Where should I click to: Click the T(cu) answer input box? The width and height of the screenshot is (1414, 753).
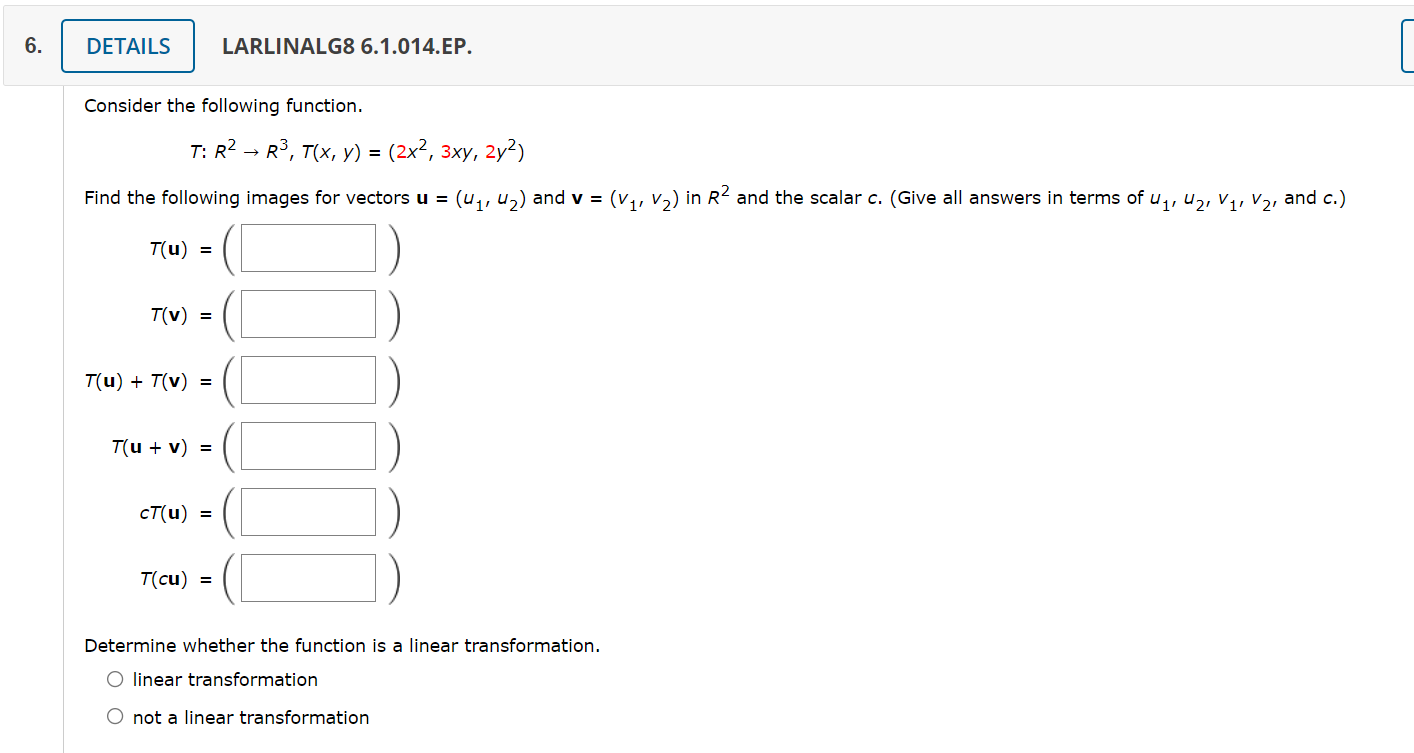(x=307, y=577)
